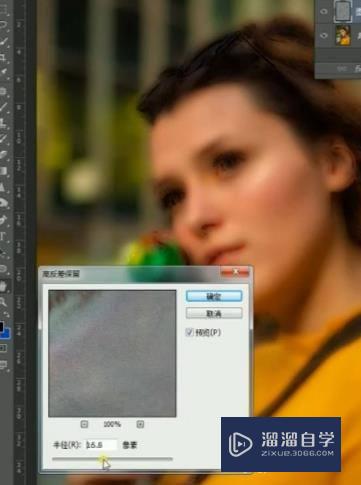Hide the photo layer via eye icon

pos(323,36)
